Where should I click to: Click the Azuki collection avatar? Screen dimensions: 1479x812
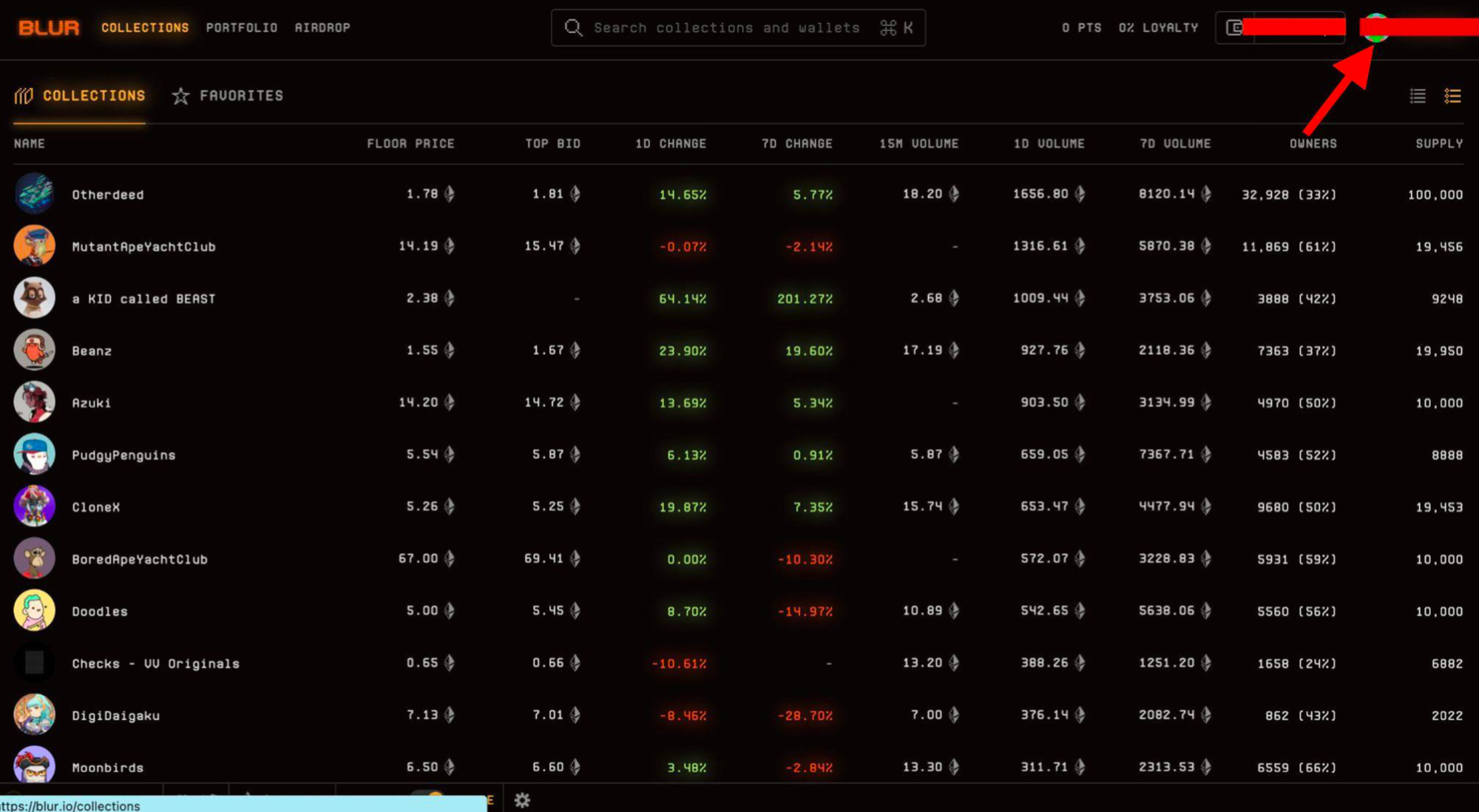34,402
